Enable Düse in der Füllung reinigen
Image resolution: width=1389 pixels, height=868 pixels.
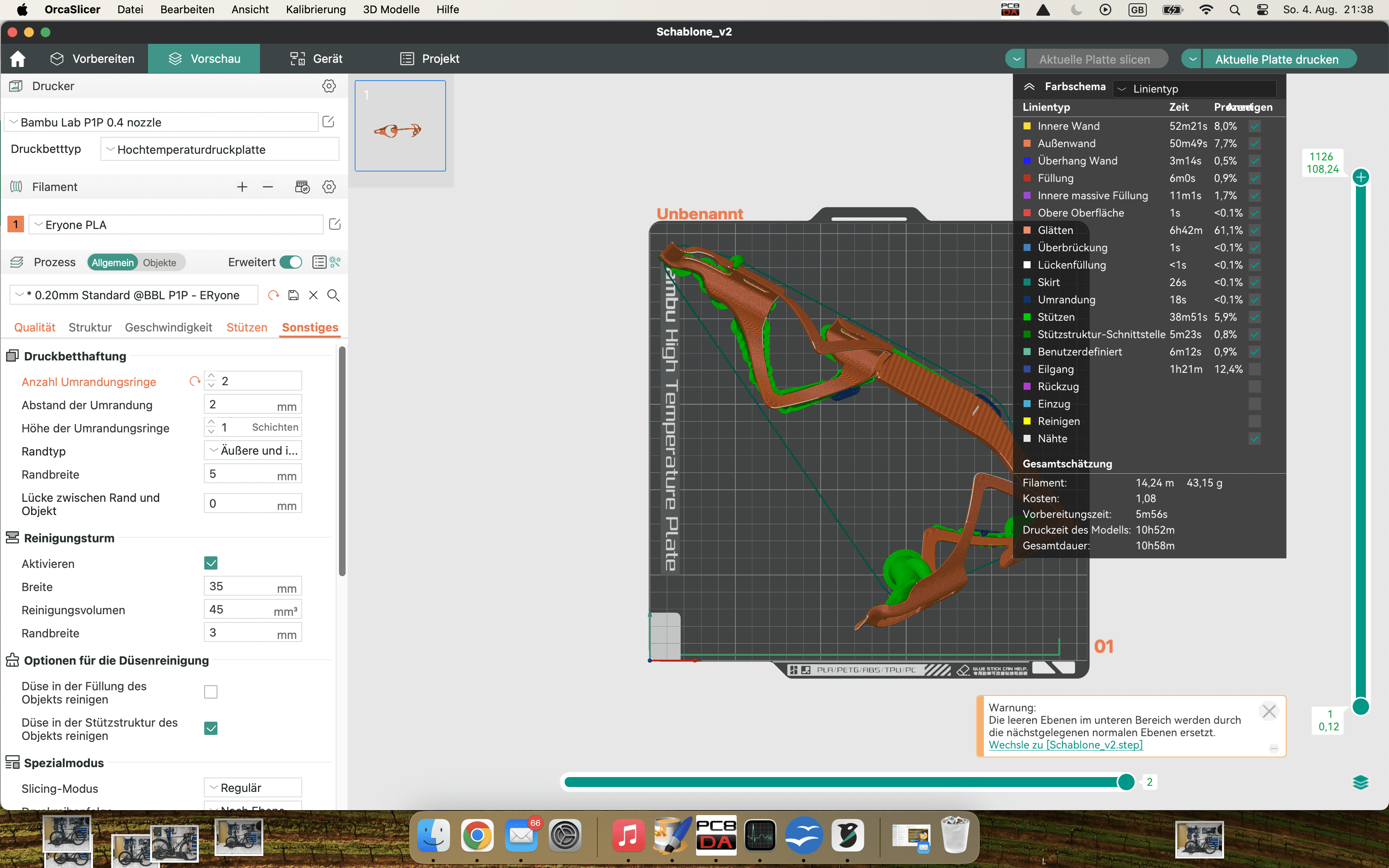pyautogui.click(x=211, y=692)
